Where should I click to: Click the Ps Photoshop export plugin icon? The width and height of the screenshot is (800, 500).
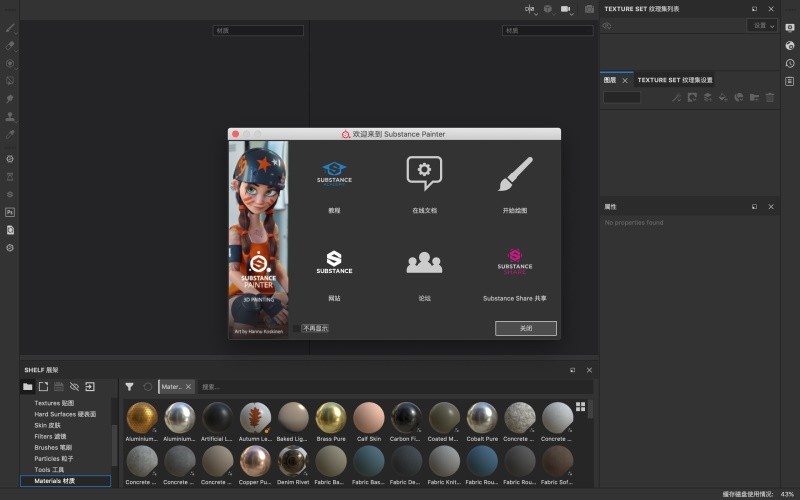[10, 212]
